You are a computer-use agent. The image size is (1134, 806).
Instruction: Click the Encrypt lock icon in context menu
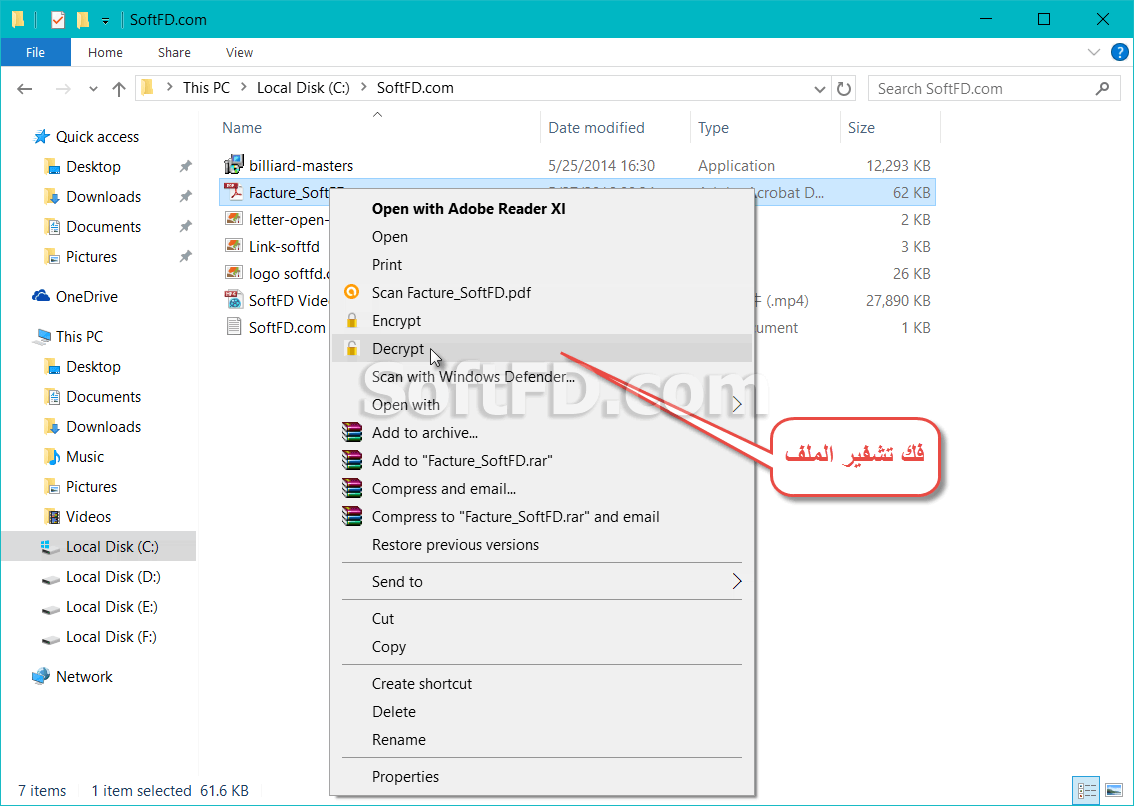351,321
